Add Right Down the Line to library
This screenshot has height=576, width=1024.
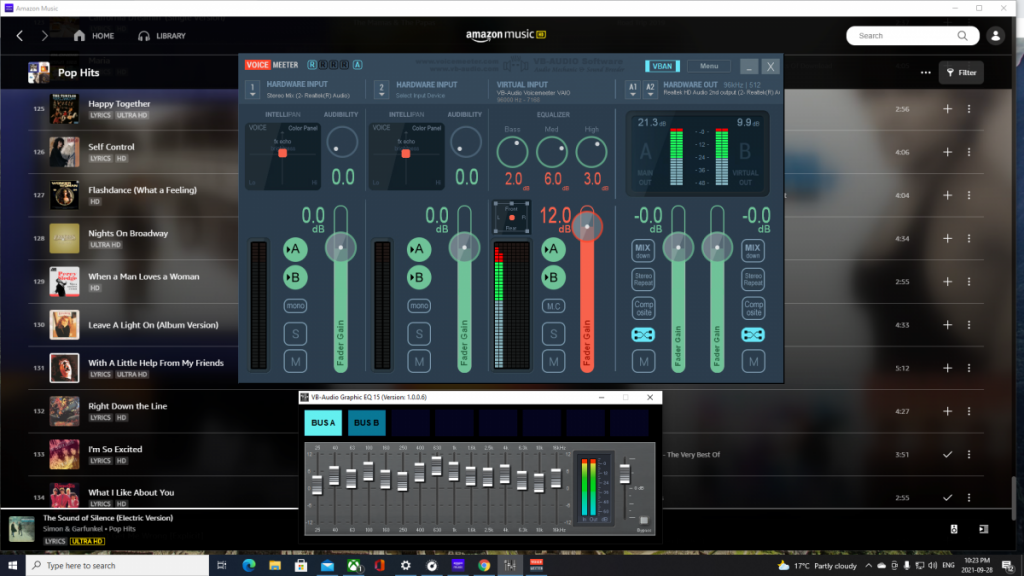pos(947,411)
